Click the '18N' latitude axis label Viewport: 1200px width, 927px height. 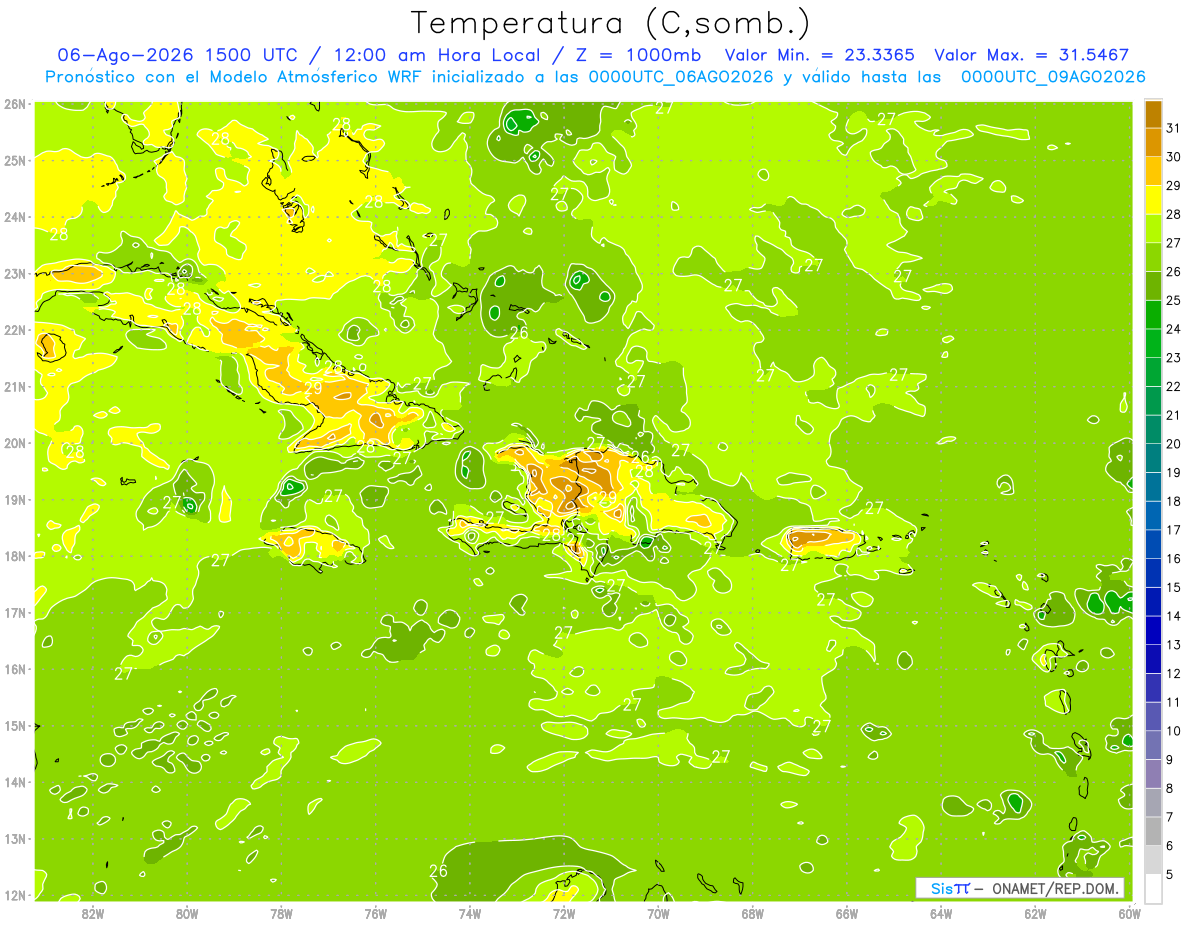coord(14,556)
